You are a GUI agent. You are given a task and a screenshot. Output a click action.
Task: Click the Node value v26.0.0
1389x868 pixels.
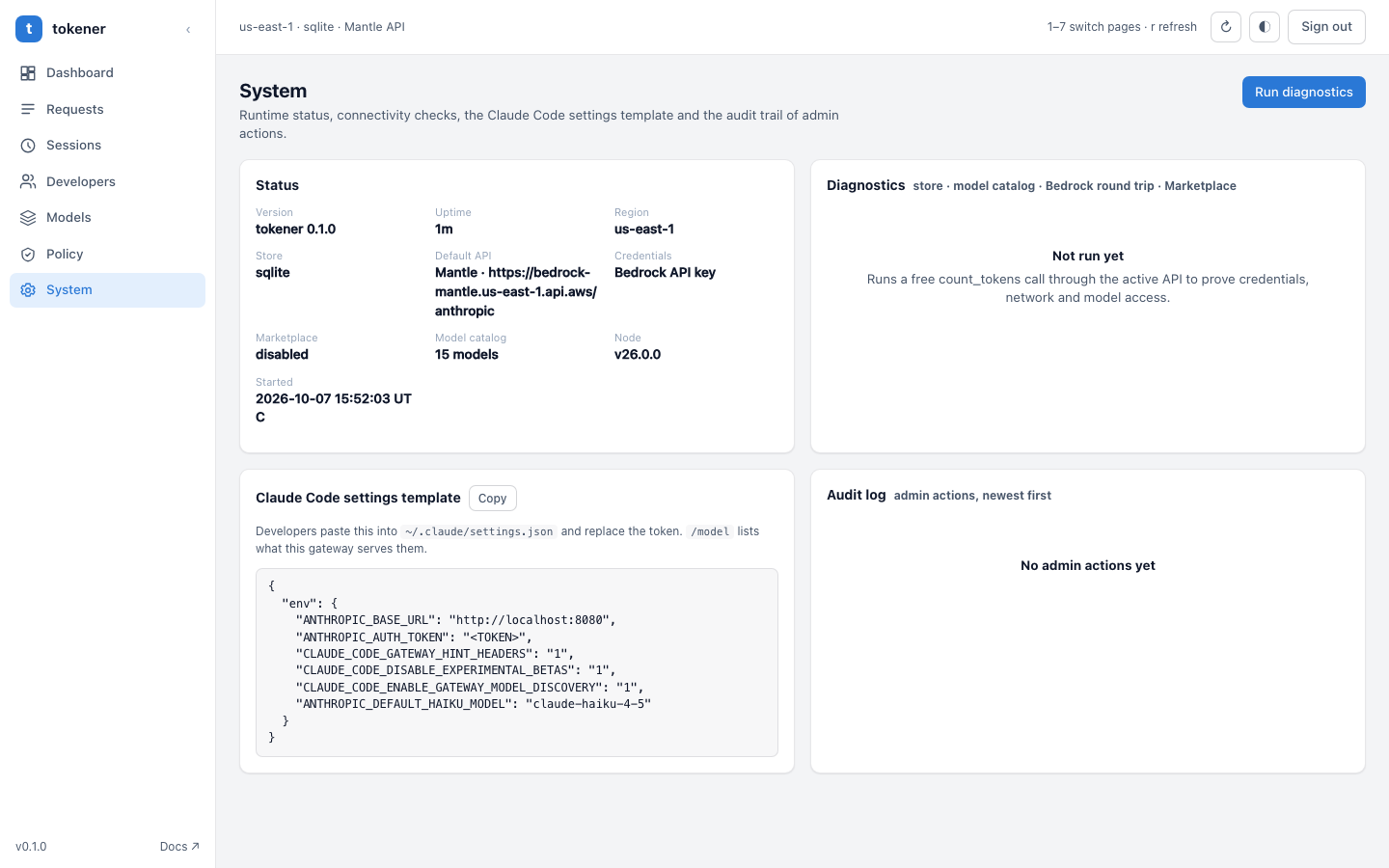click(x=638, y=355)
